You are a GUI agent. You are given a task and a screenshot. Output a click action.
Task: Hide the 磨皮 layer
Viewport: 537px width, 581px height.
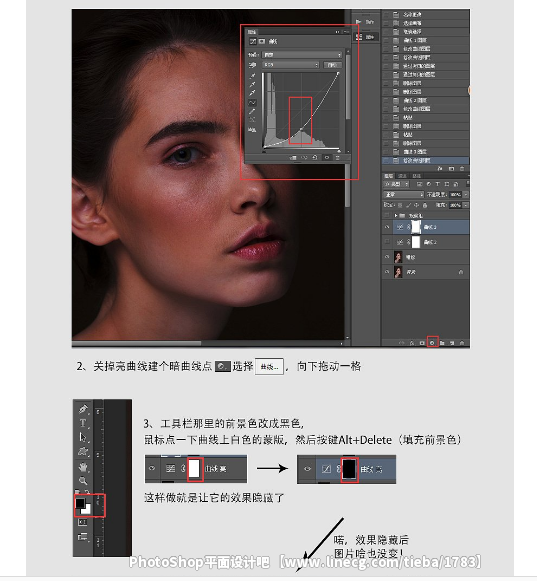pyautogui.click(x=387, y=256)
